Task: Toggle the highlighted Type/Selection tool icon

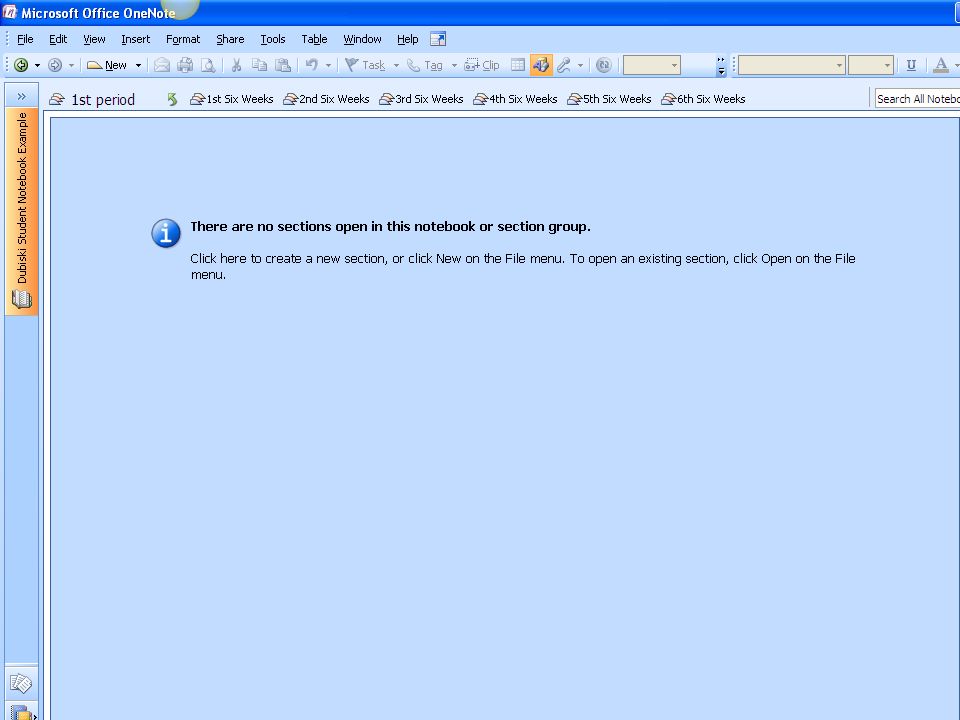Action: click(x=541, y=65)
